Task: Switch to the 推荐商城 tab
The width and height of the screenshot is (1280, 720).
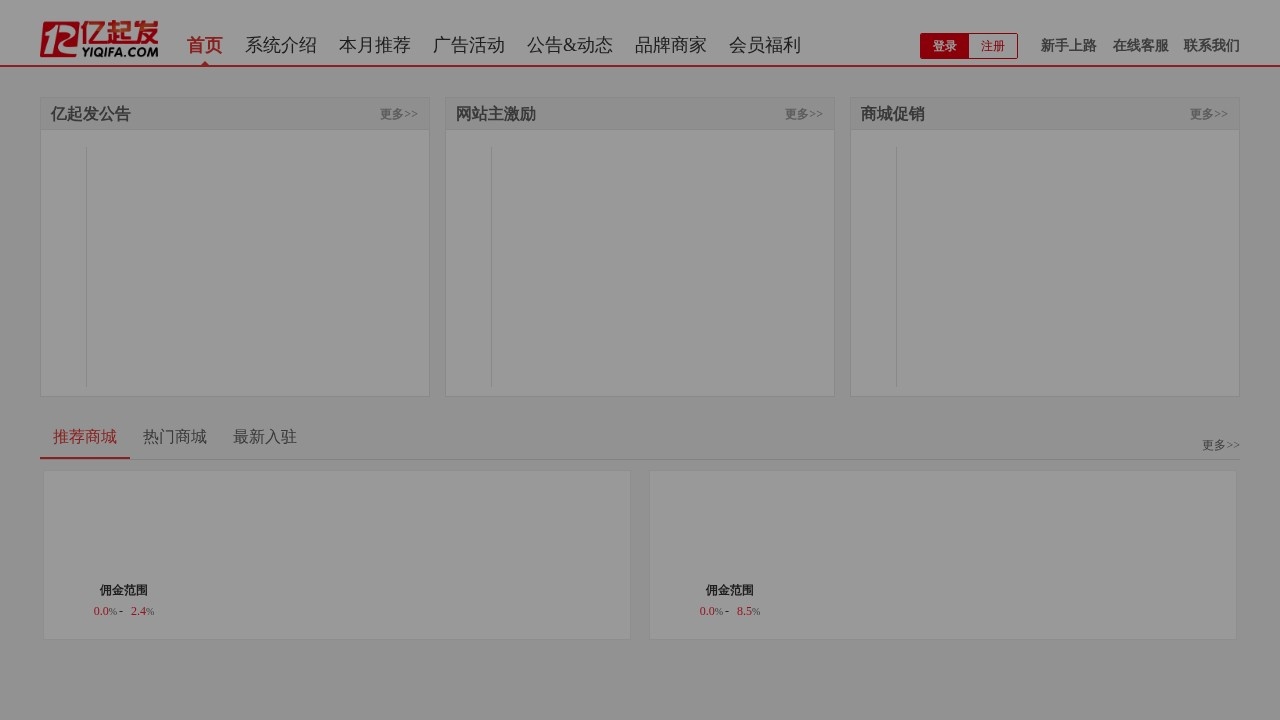Action: point(85,437)
